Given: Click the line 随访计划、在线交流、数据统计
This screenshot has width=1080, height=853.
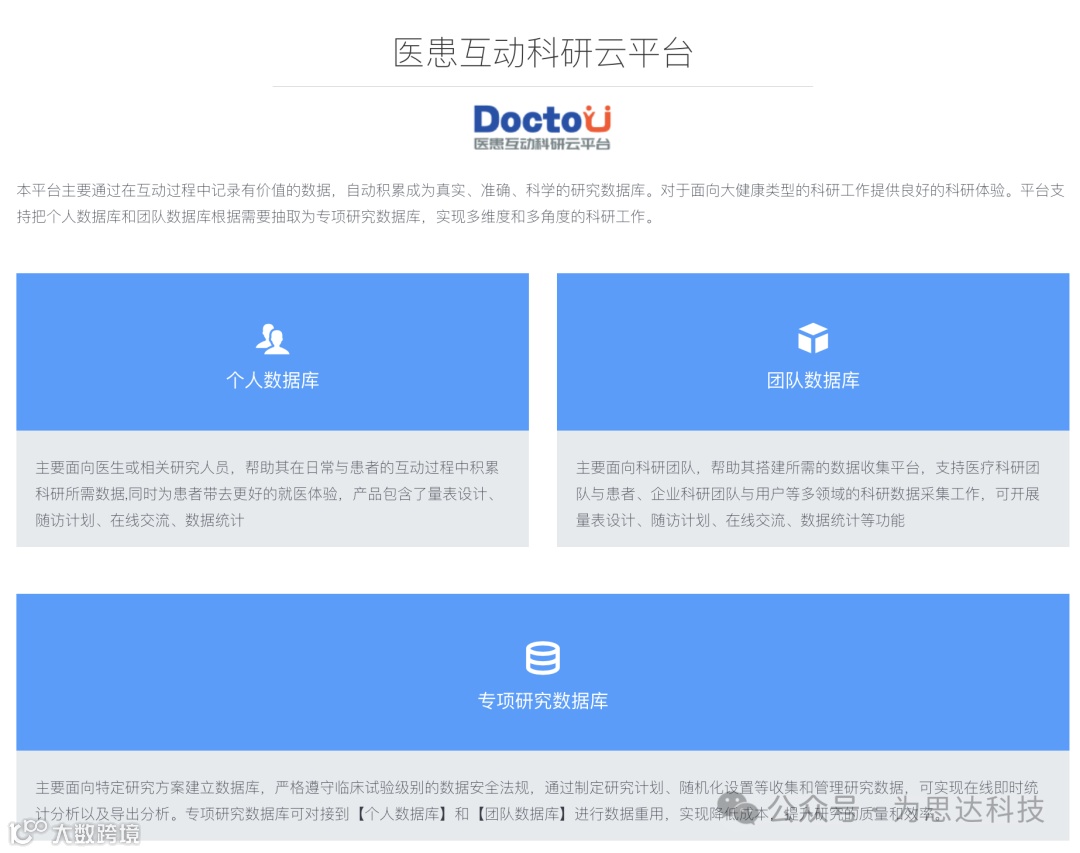Looking at the screenshot, I should pos(140,520).
